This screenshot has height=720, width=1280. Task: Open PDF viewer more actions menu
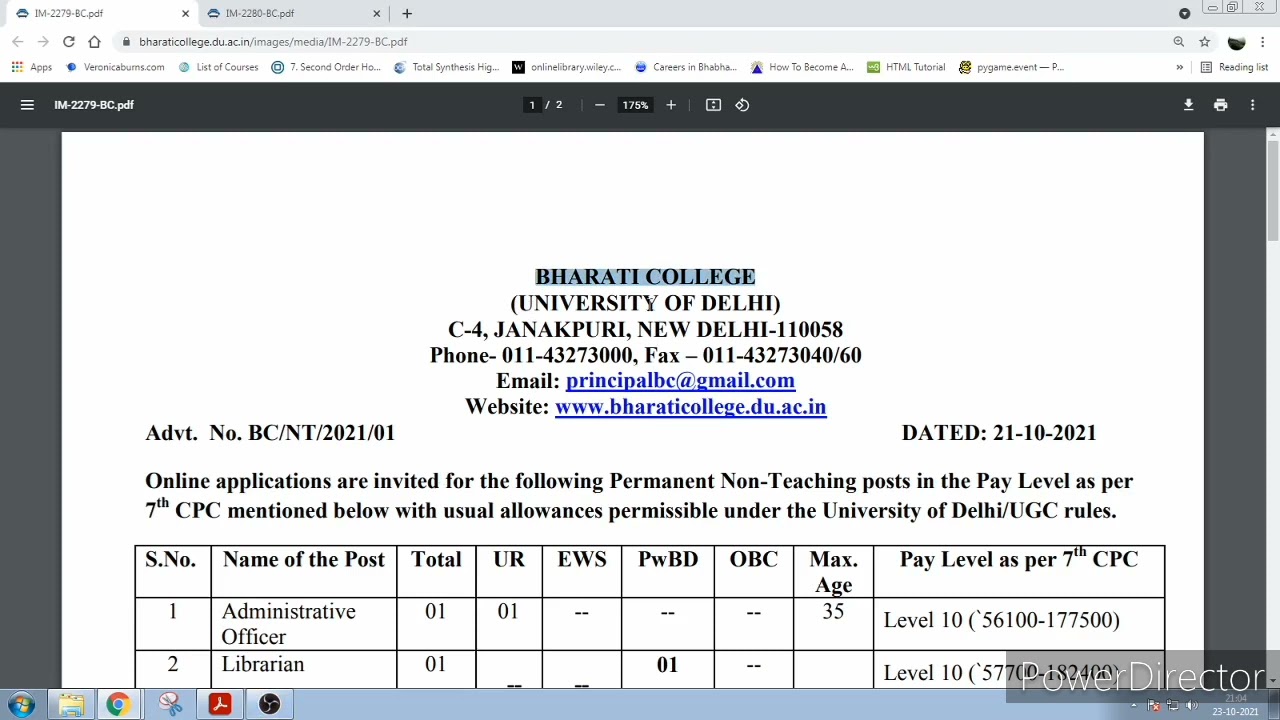tap(1252, 105)
